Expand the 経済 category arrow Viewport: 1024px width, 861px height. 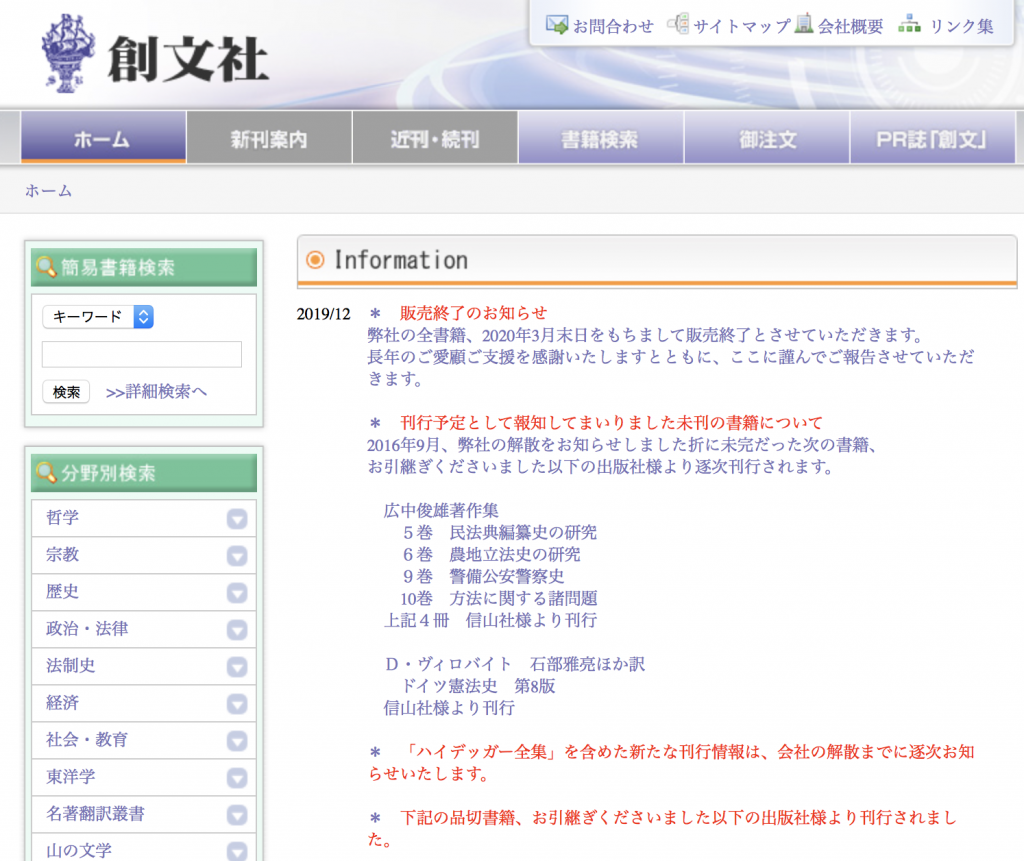click(237, 704)
